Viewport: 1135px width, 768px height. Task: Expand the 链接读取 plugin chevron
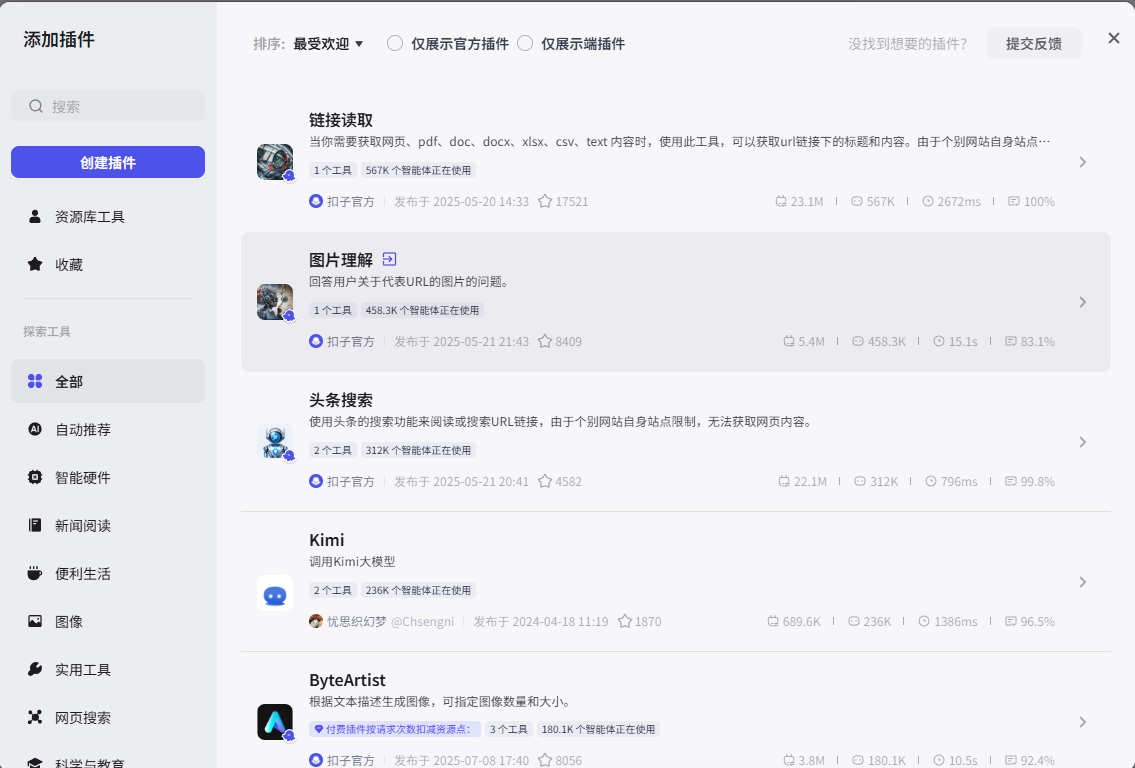pos(1083,162)
